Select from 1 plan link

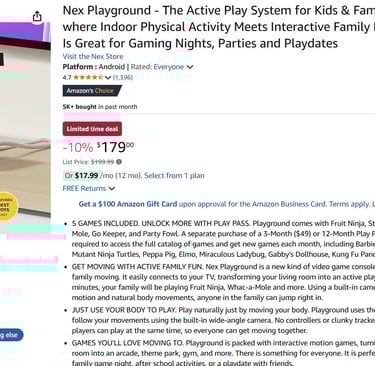click(x=174, y=175)
